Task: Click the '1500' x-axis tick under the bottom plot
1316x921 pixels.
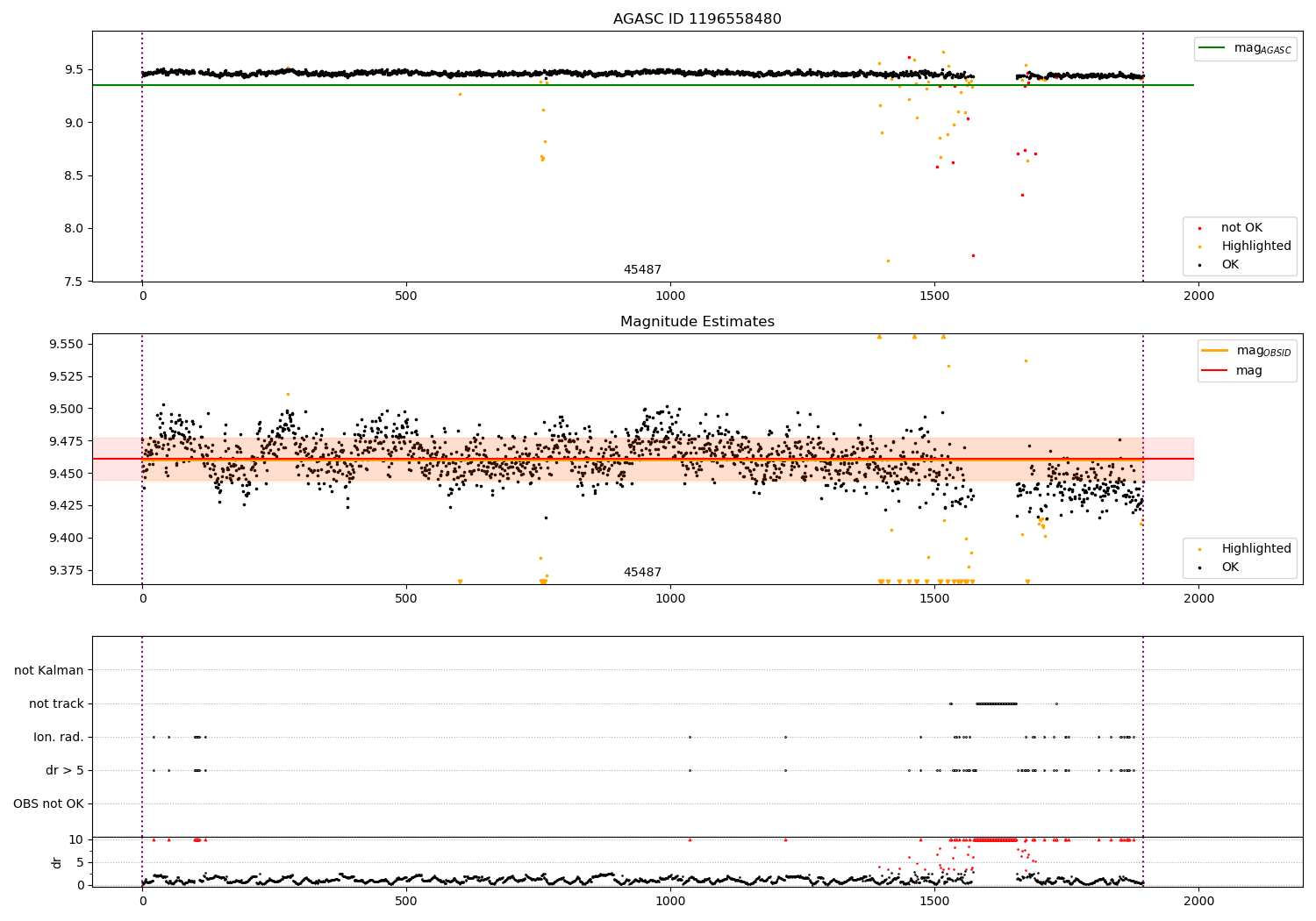Action: click(x=934, y=902)
